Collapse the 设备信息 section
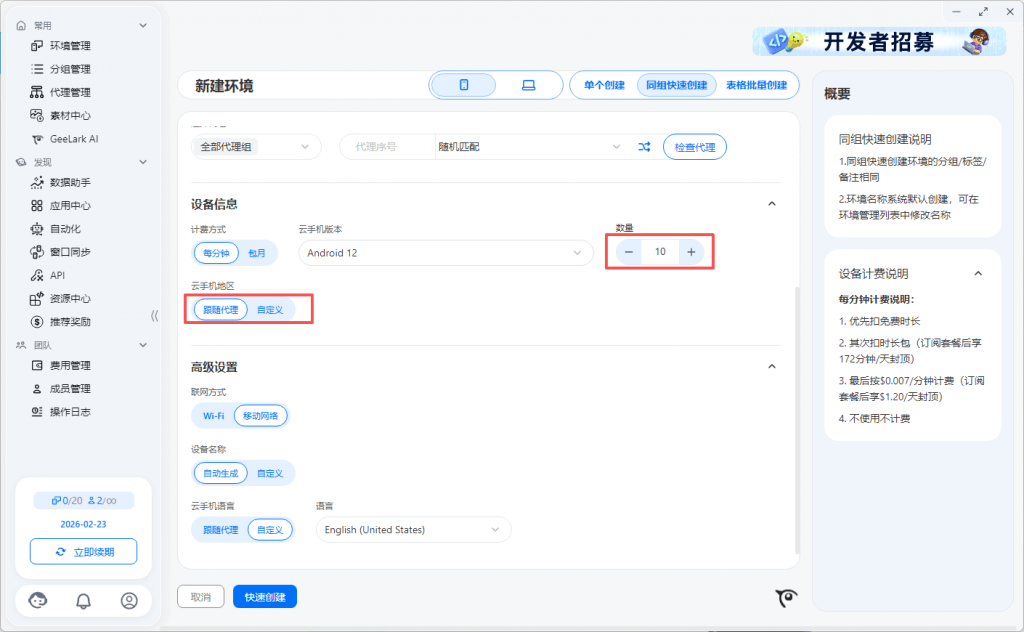Screen dimensions: 1024x632 (x=771, y=204)
